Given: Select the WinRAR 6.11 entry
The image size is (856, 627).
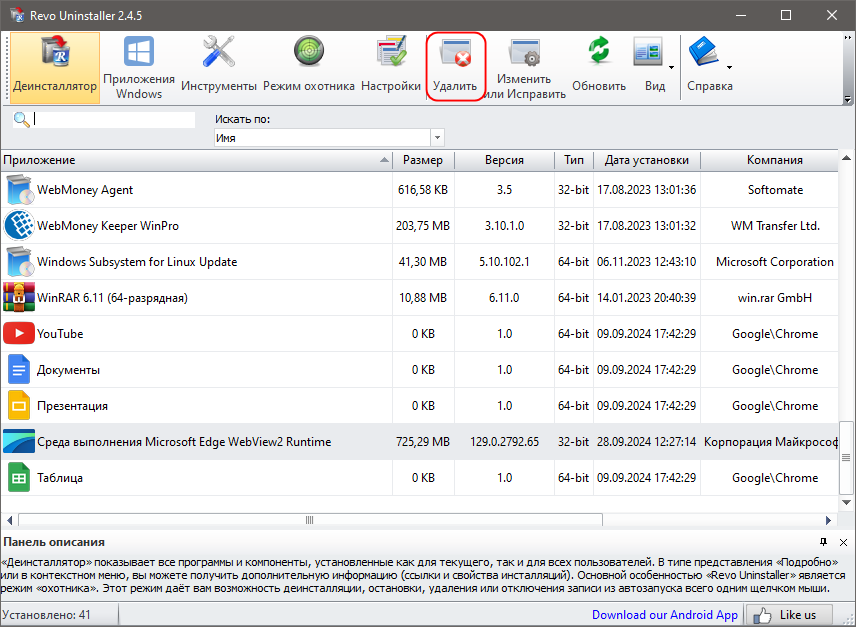Looking at the screenshot, I should (419, 298).
